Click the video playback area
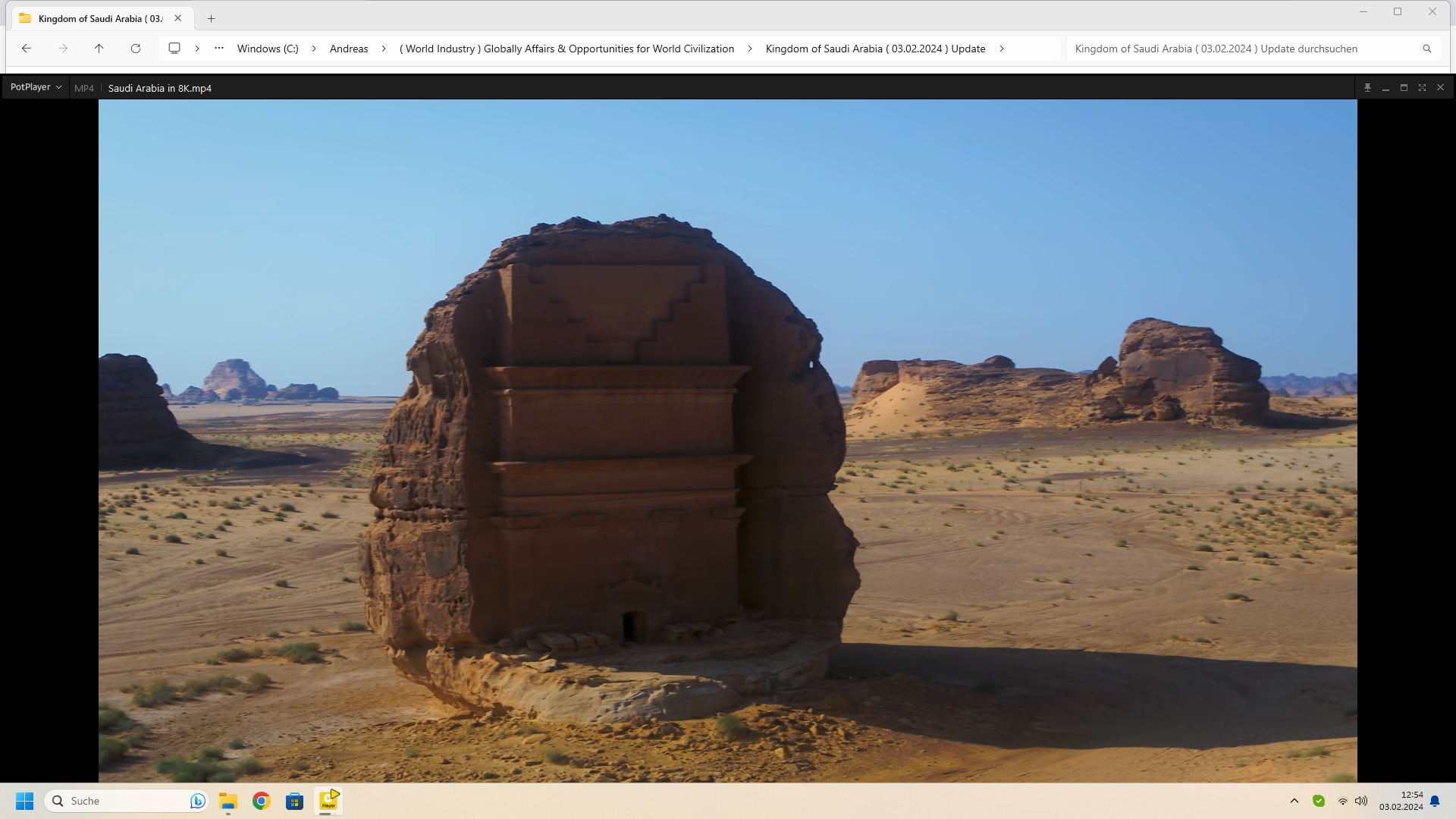This screenshot has height=819, width=1456. [727, 441]
